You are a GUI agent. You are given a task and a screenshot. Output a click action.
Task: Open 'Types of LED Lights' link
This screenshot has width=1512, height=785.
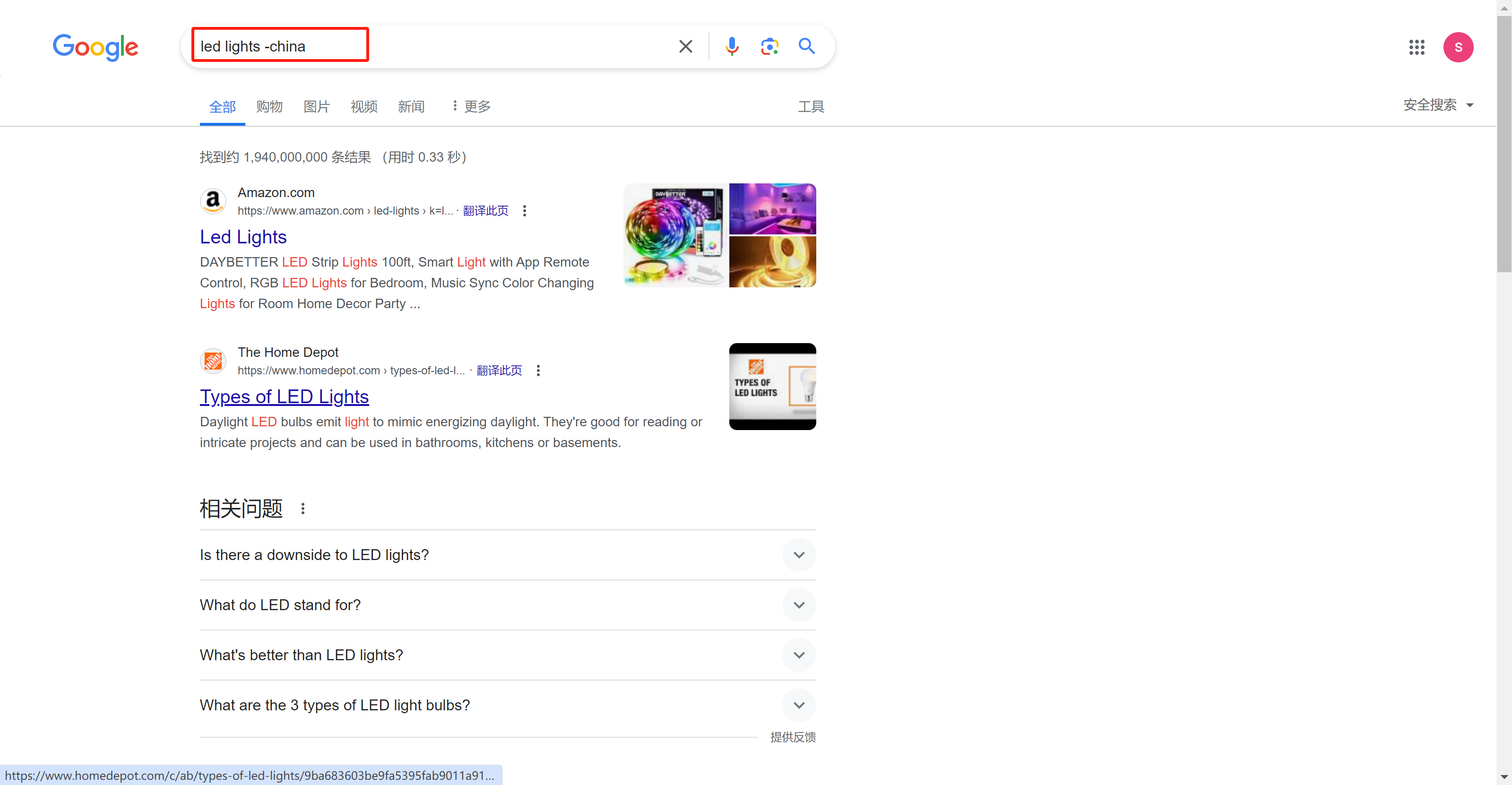coord(284,397)
